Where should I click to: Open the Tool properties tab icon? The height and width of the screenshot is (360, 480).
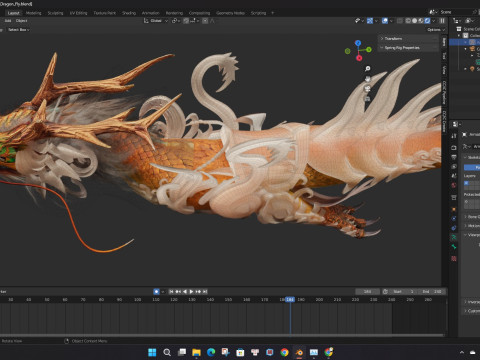point(454,136)
